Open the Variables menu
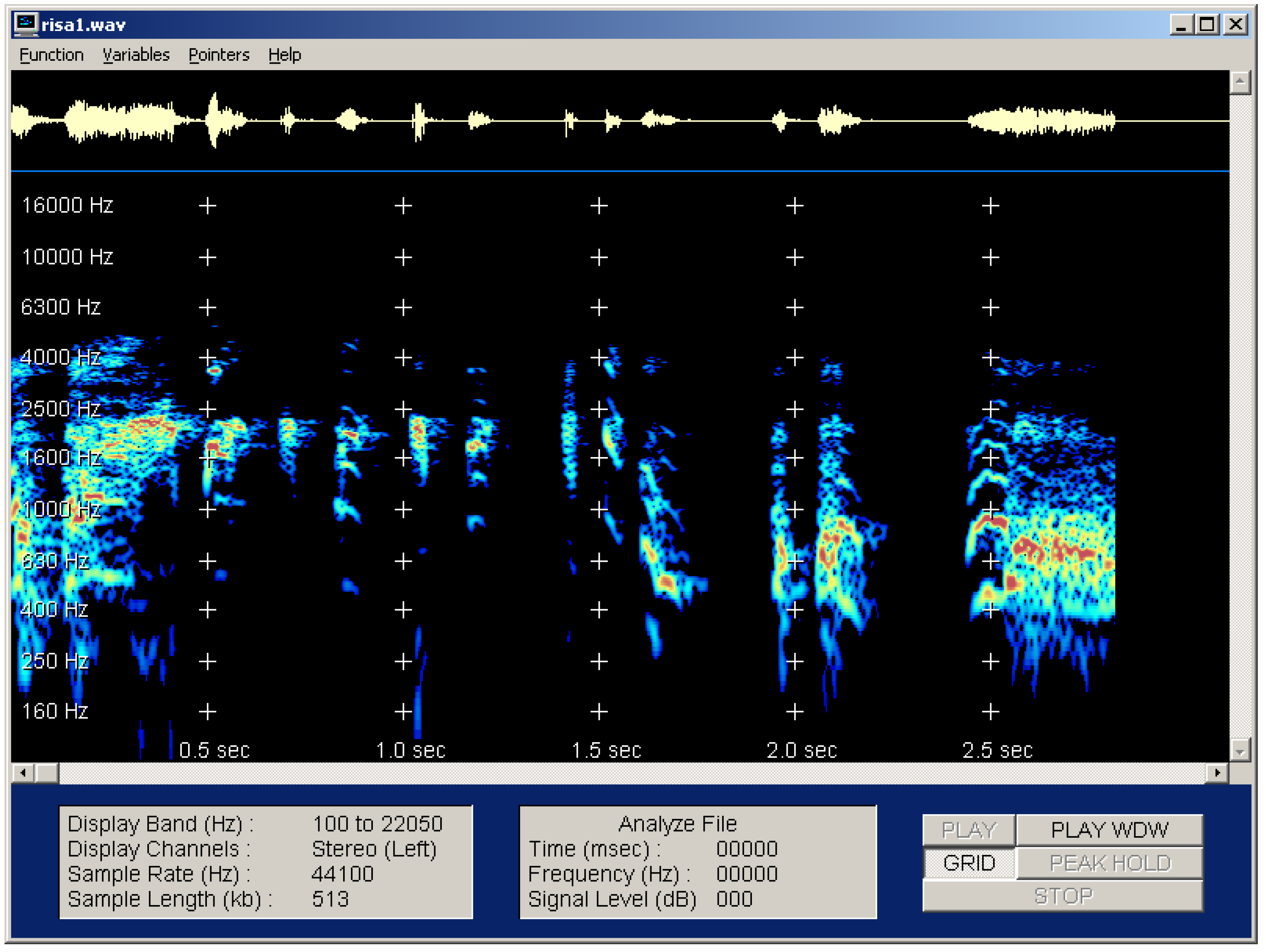 [136, 55]
